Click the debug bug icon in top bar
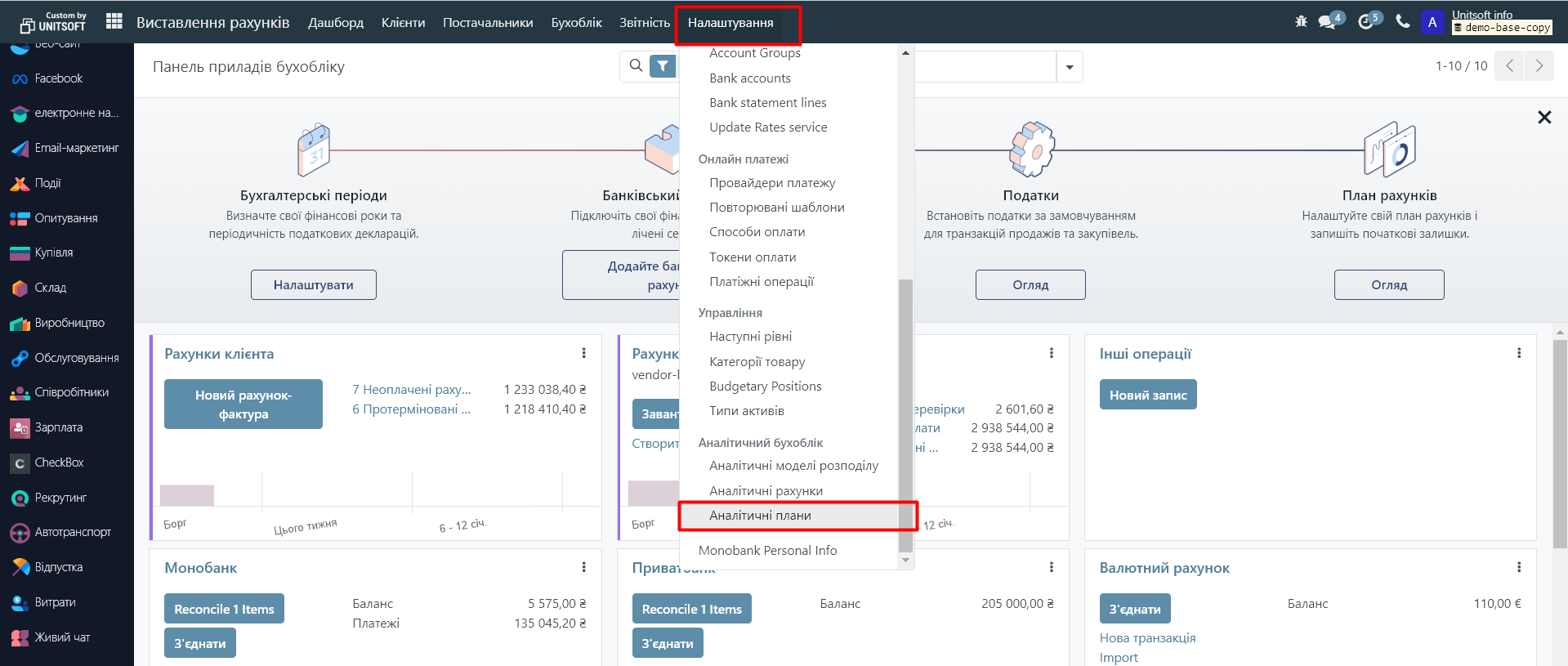 [1301, 22]
